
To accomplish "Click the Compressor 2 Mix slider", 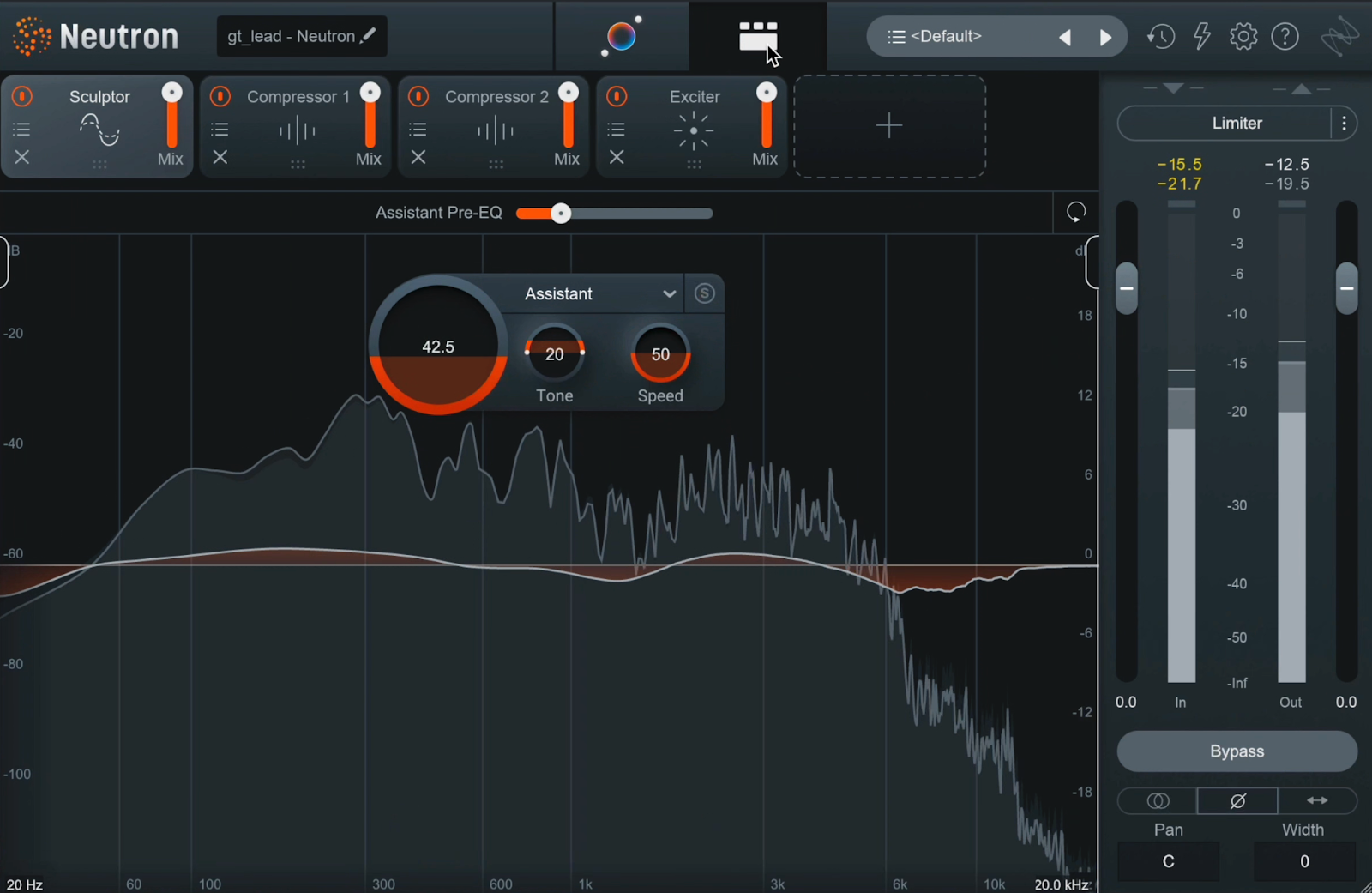I will point(568,116).
